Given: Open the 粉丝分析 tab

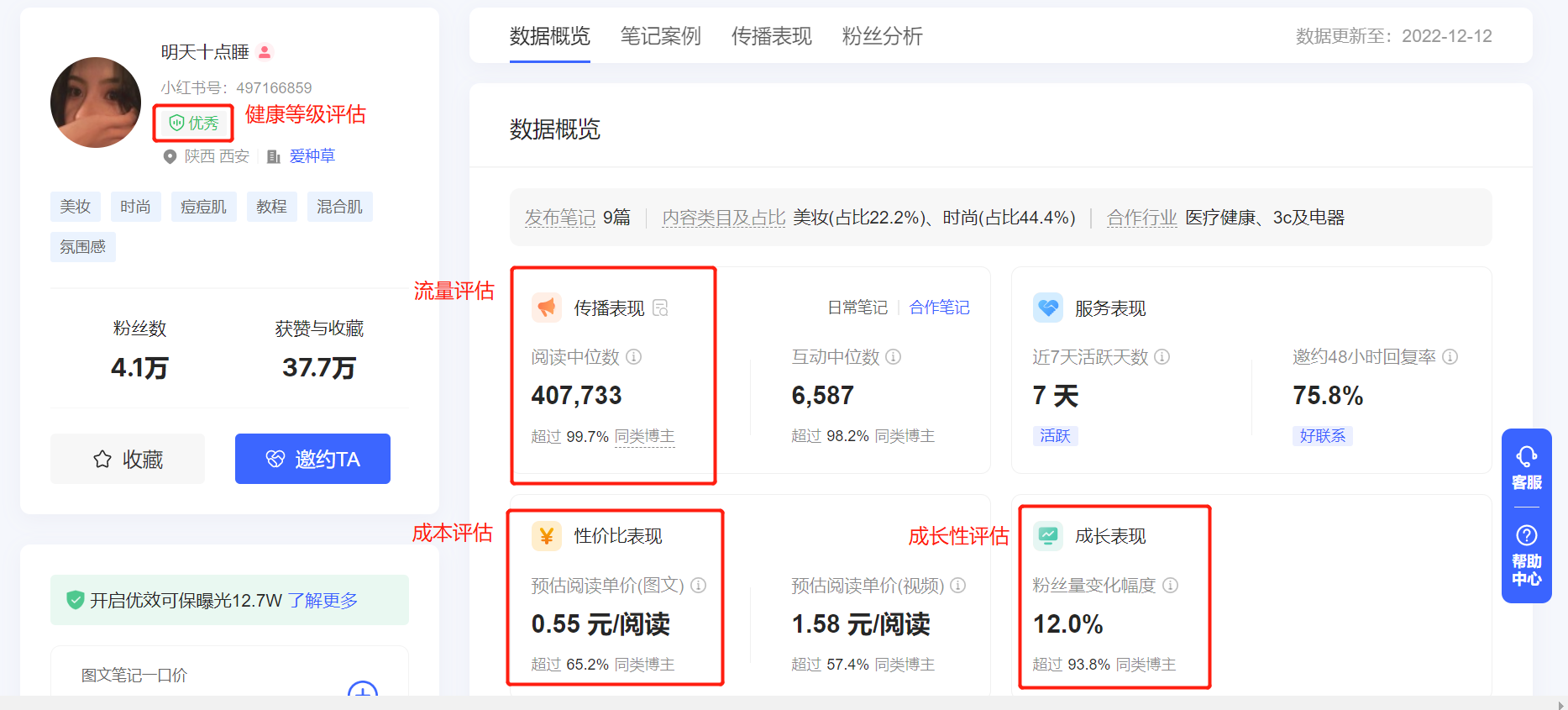Looking at the screenshot, I should (x=882, y=36).
